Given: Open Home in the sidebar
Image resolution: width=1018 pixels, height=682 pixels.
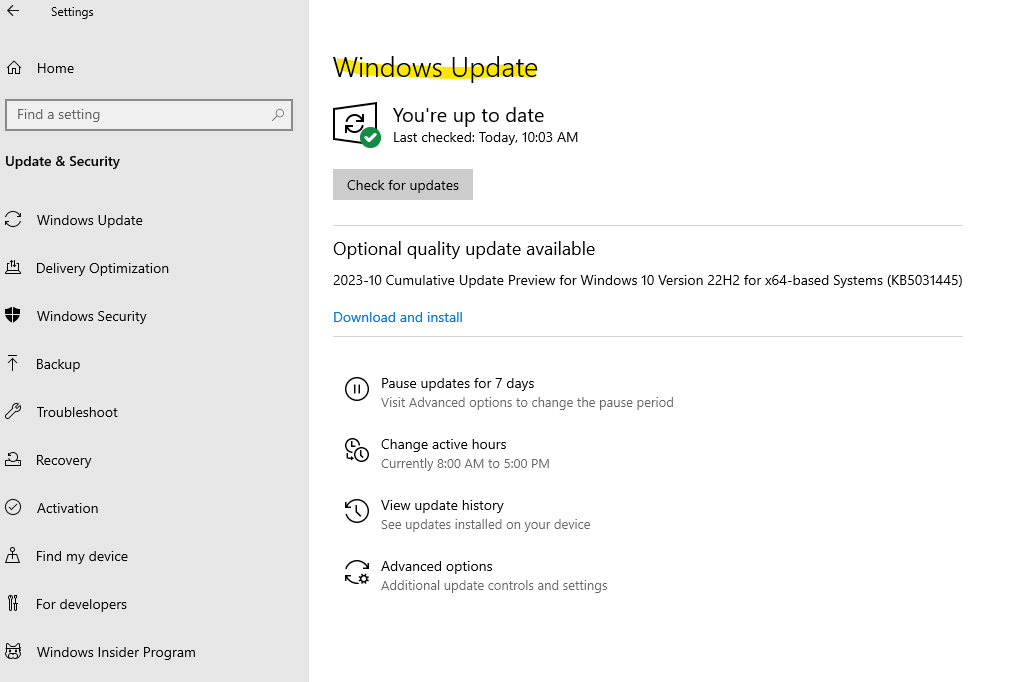Looking at the screenshot, I should (55, 68).
